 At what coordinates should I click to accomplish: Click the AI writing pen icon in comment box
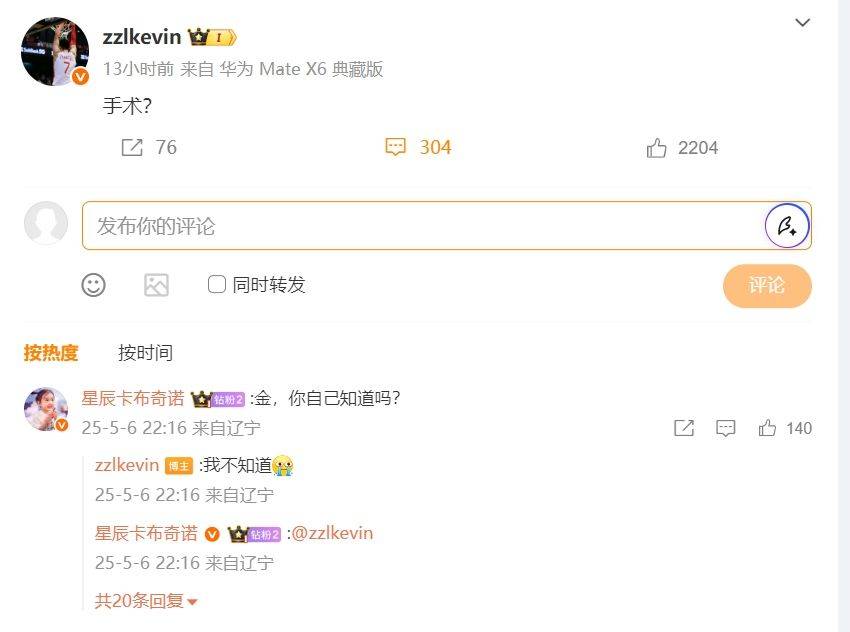coord(787,225)
